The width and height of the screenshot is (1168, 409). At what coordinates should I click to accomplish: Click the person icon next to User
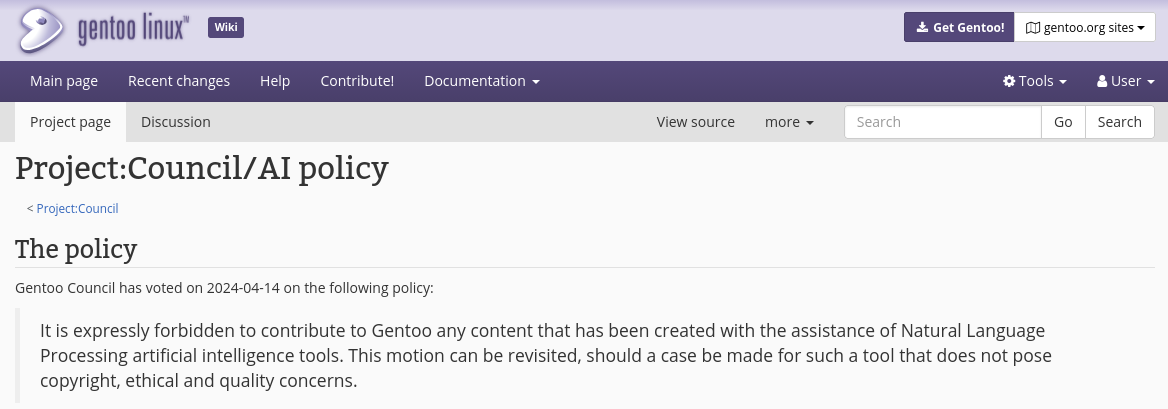[x=1102, y=81]
